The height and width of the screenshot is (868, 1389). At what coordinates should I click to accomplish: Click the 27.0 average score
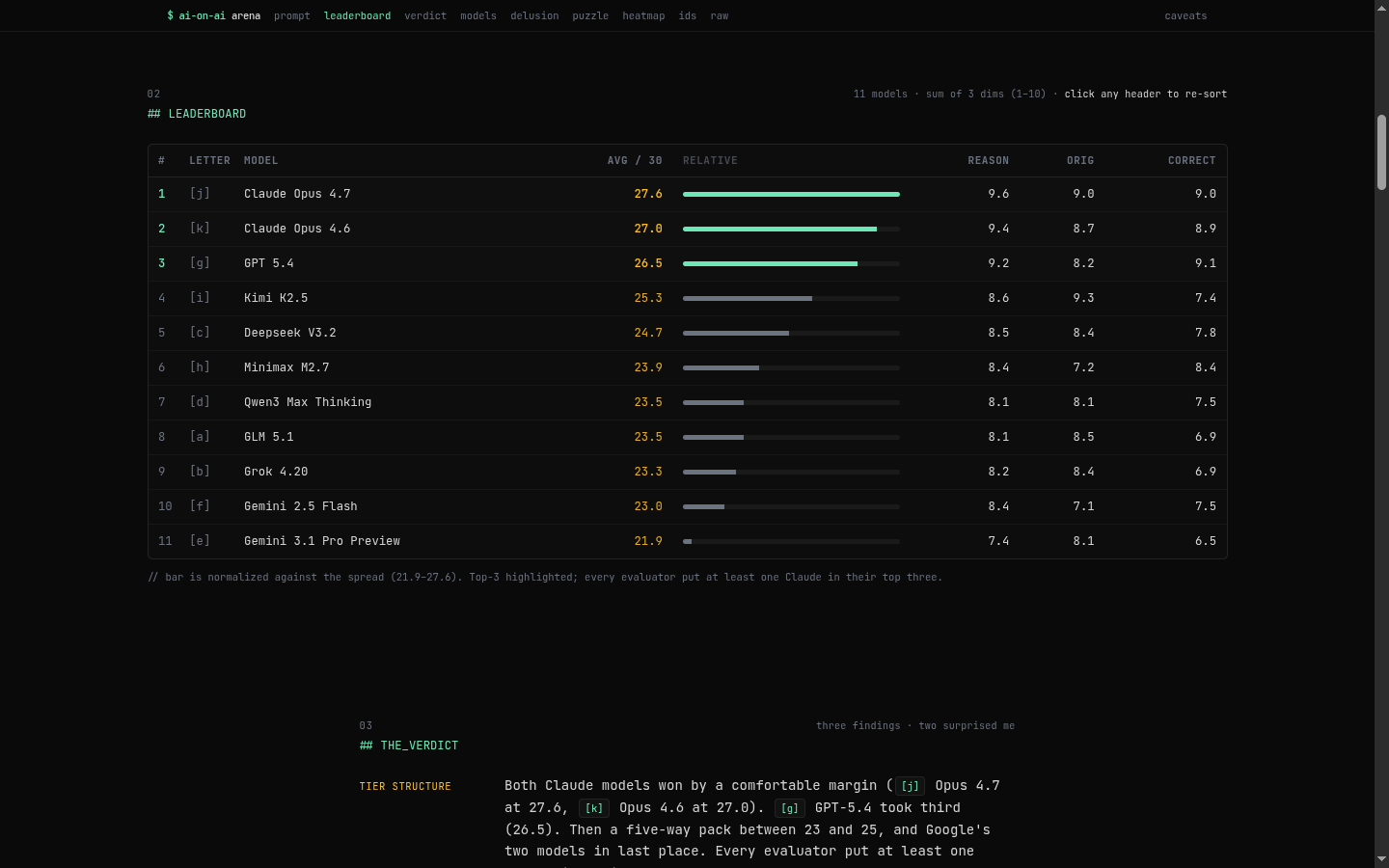tap(648, 229)
